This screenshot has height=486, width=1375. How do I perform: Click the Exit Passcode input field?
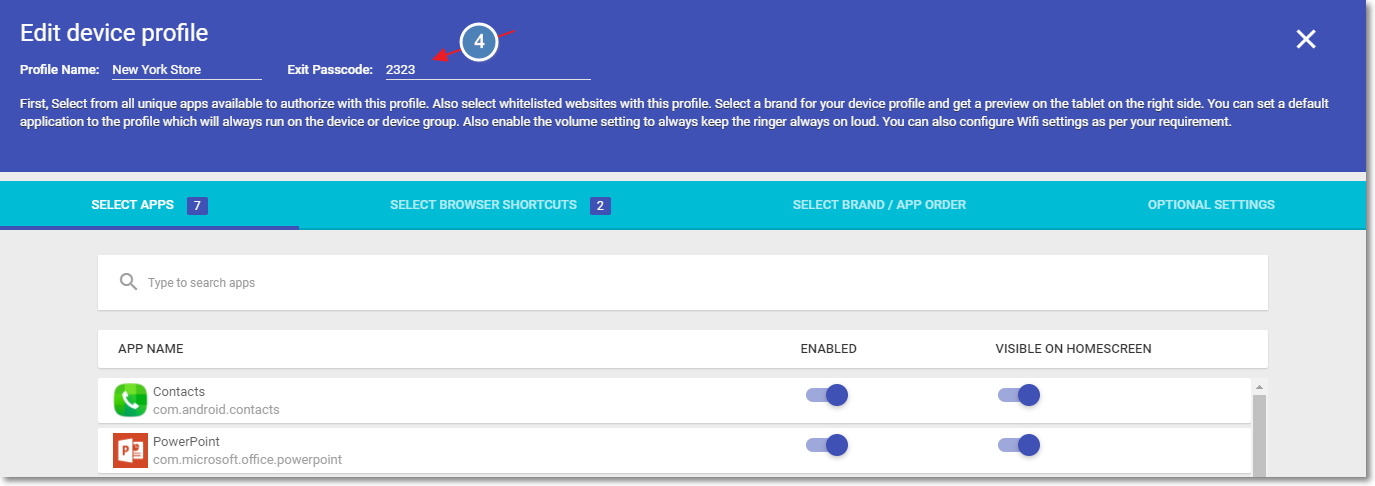click(x=486, y=70)
